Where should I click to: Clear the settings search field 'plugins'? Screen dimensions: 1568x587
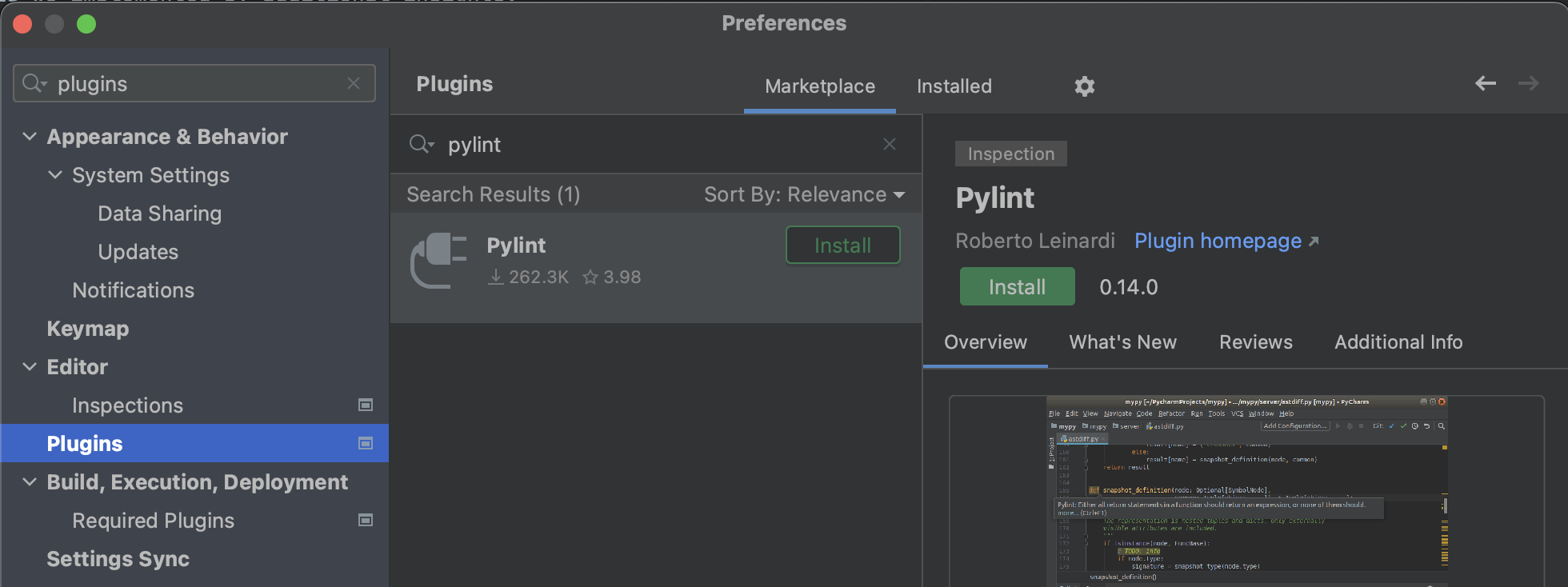[354, 83]
